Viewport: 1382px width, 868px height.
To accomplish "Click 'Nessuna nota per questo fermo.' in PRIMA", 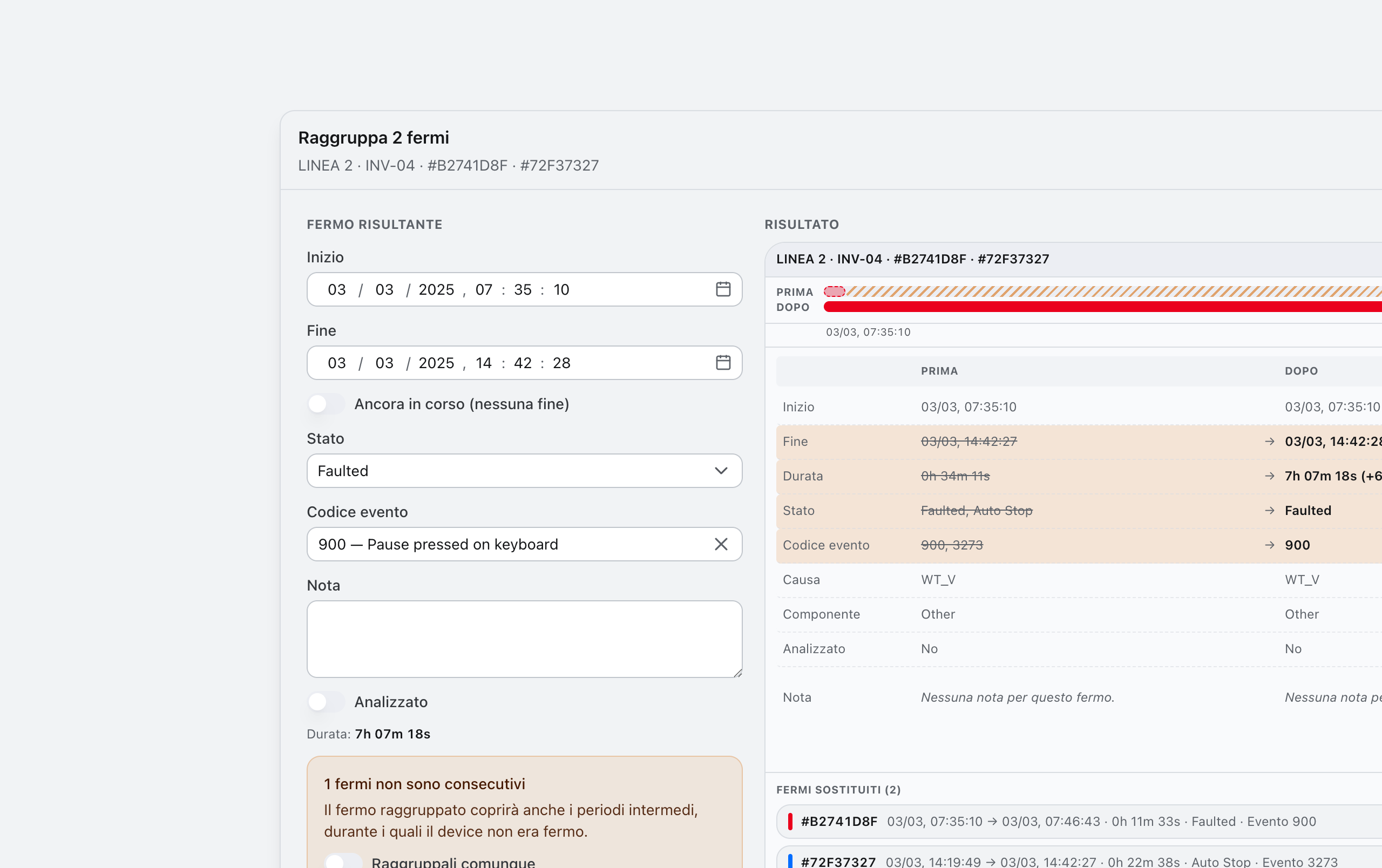I will (1018, 697).
